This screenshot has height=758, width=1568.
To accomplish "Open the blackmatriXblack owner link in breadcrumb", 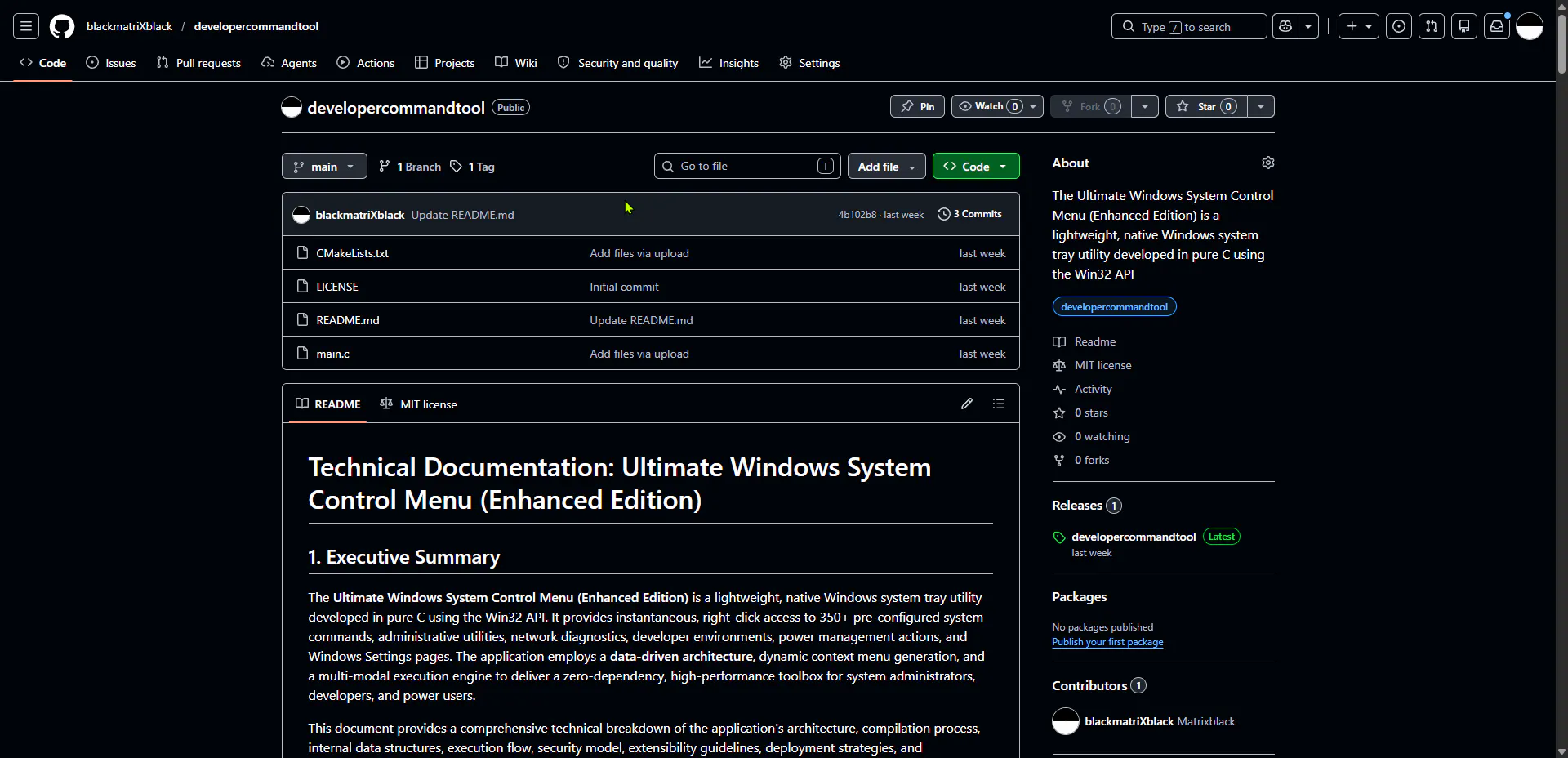I will click(x=129, y=26).
